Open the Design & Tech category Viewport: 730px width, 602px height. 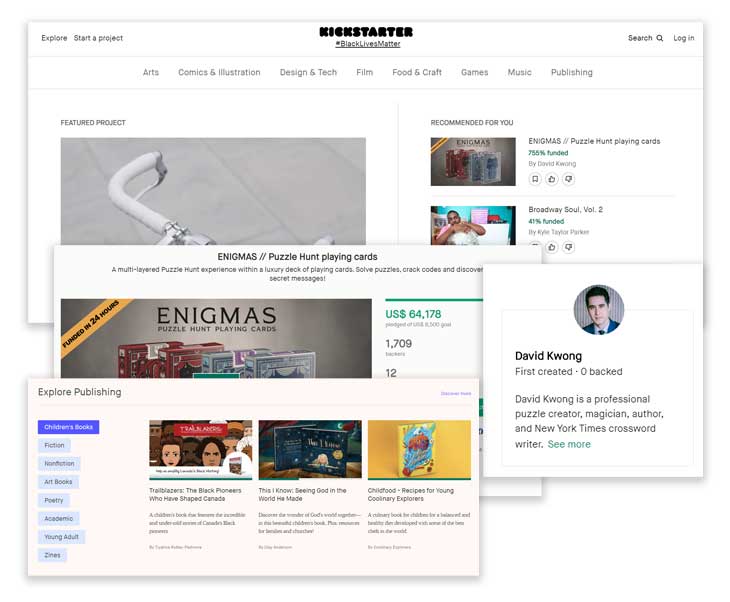click(308, 72)
